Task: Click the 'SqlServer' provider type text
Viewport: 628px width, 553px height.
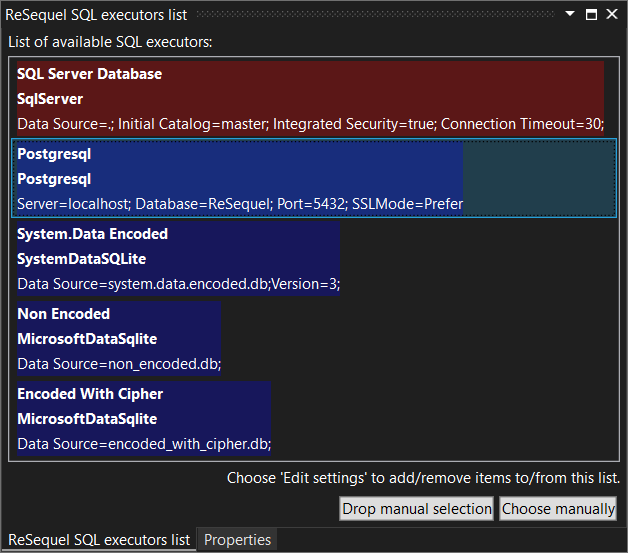Action: 50,99
